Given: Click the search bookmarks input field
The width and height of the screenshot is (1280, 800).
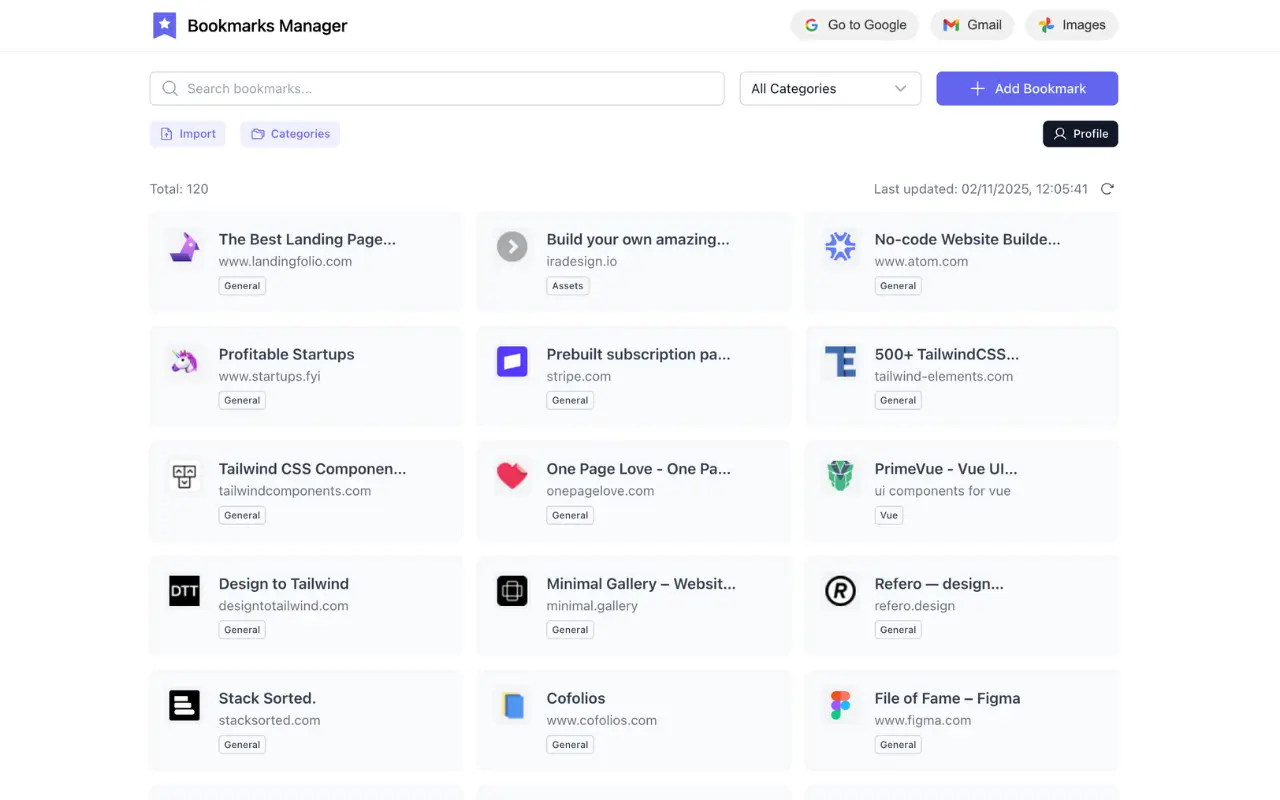Looking at the screenshot, I should pos(437,88).
